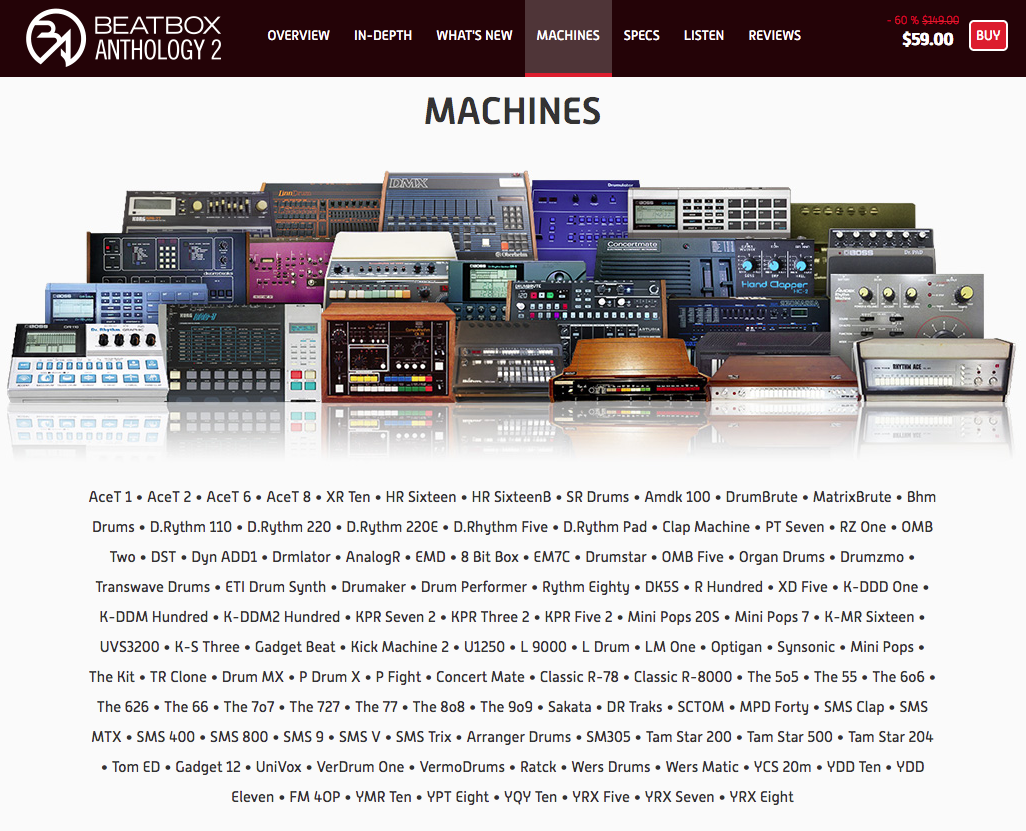The height and width of the screenshot is (831, 1026).
Task: Open the Reviews section
Action: coord(775,35)
